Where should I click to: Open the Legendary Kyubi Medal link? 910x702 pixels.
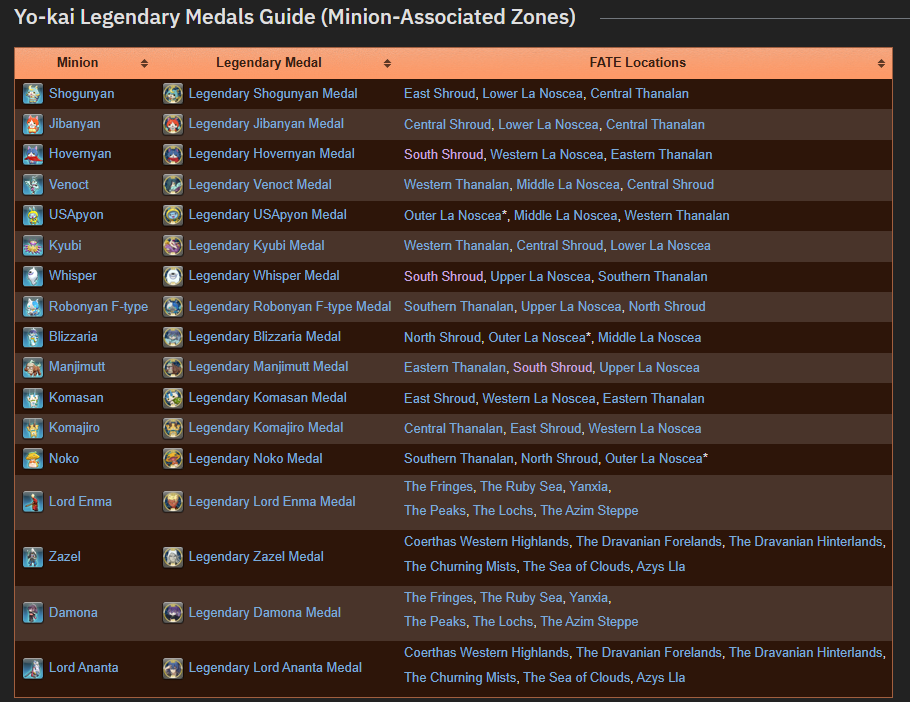(257, 245)
